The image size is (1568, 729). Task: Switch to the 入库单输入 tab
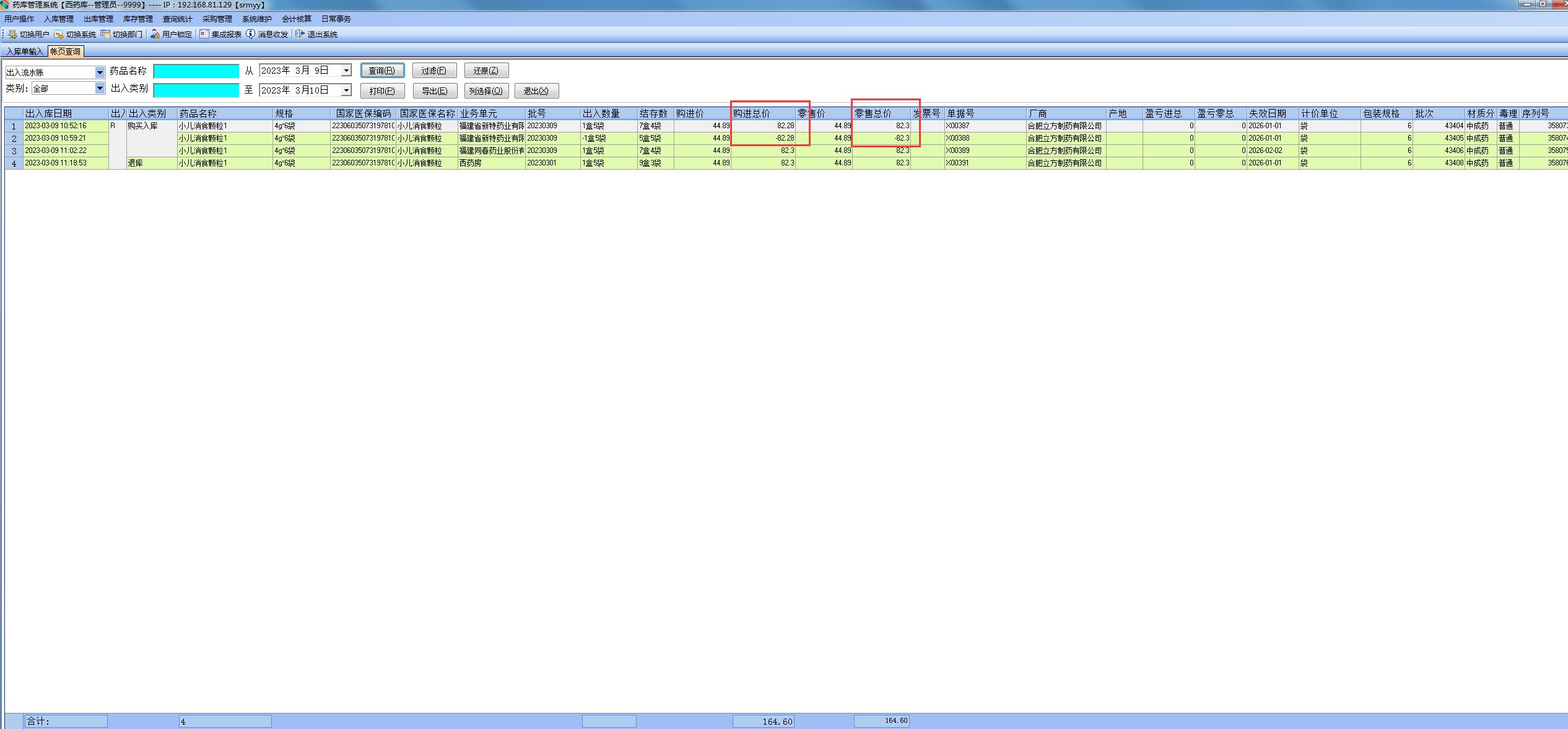25,51
